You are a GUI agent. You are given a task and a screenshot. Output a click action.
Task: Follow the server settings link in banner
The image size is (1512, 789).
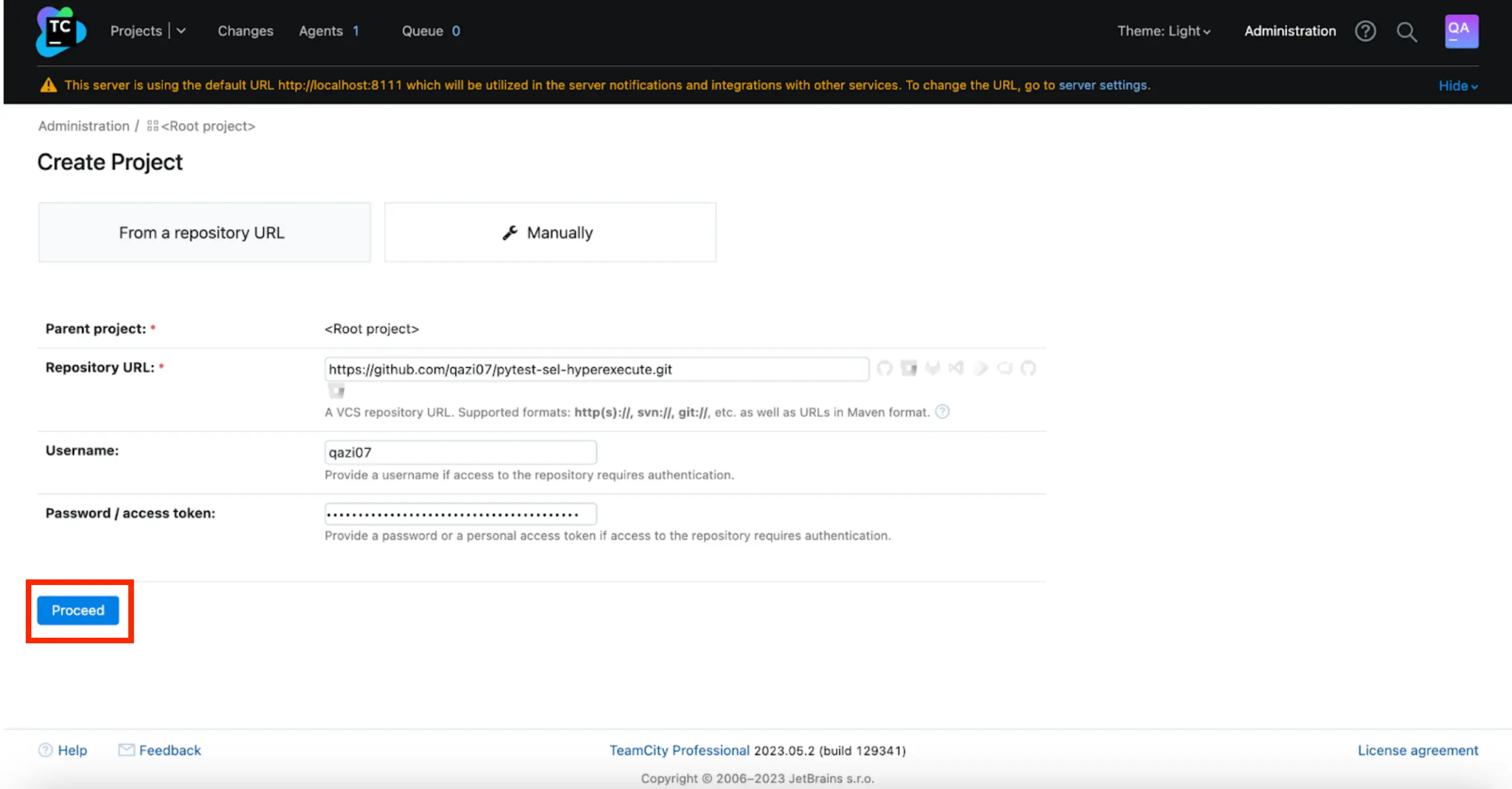click(1102, 85)
